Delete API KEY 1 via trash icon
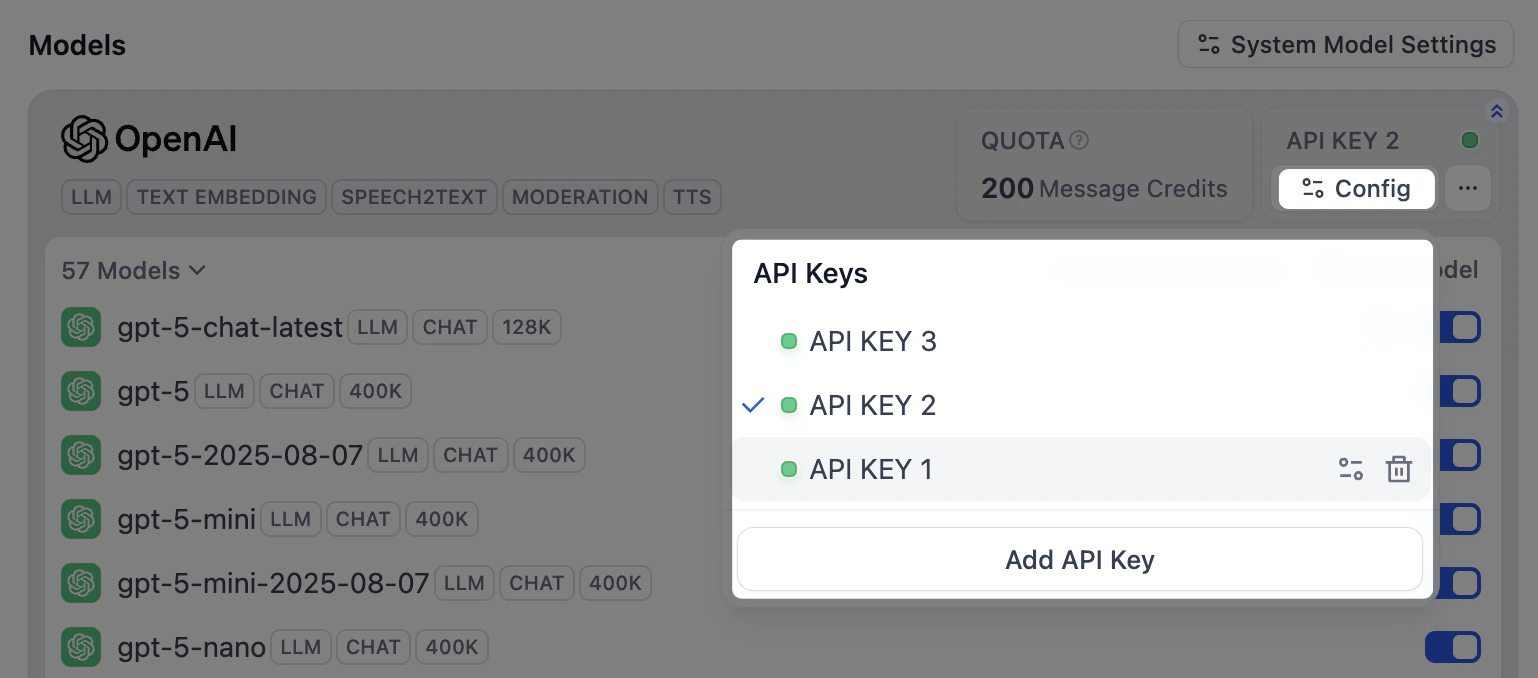 pos(1398,469)
